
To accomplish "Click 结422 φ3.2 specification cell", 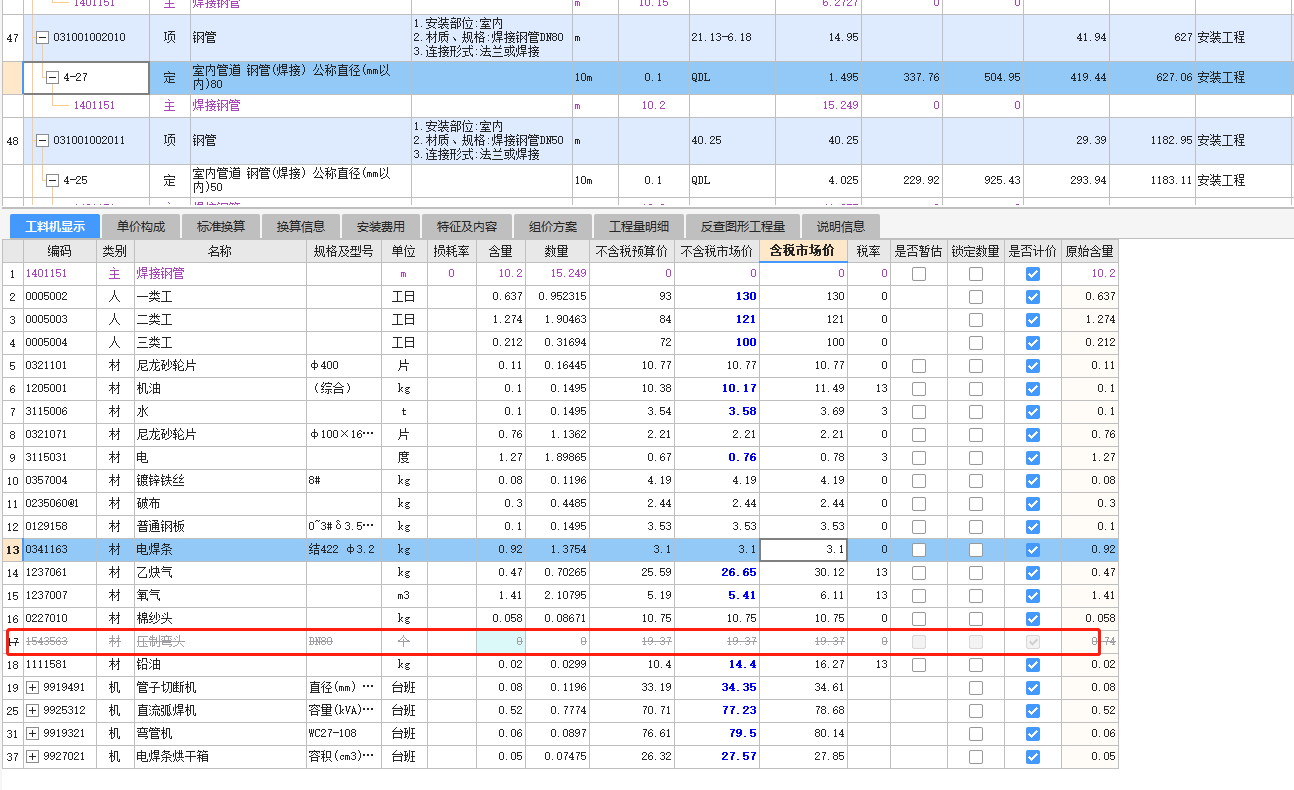I will pos(344,549).
